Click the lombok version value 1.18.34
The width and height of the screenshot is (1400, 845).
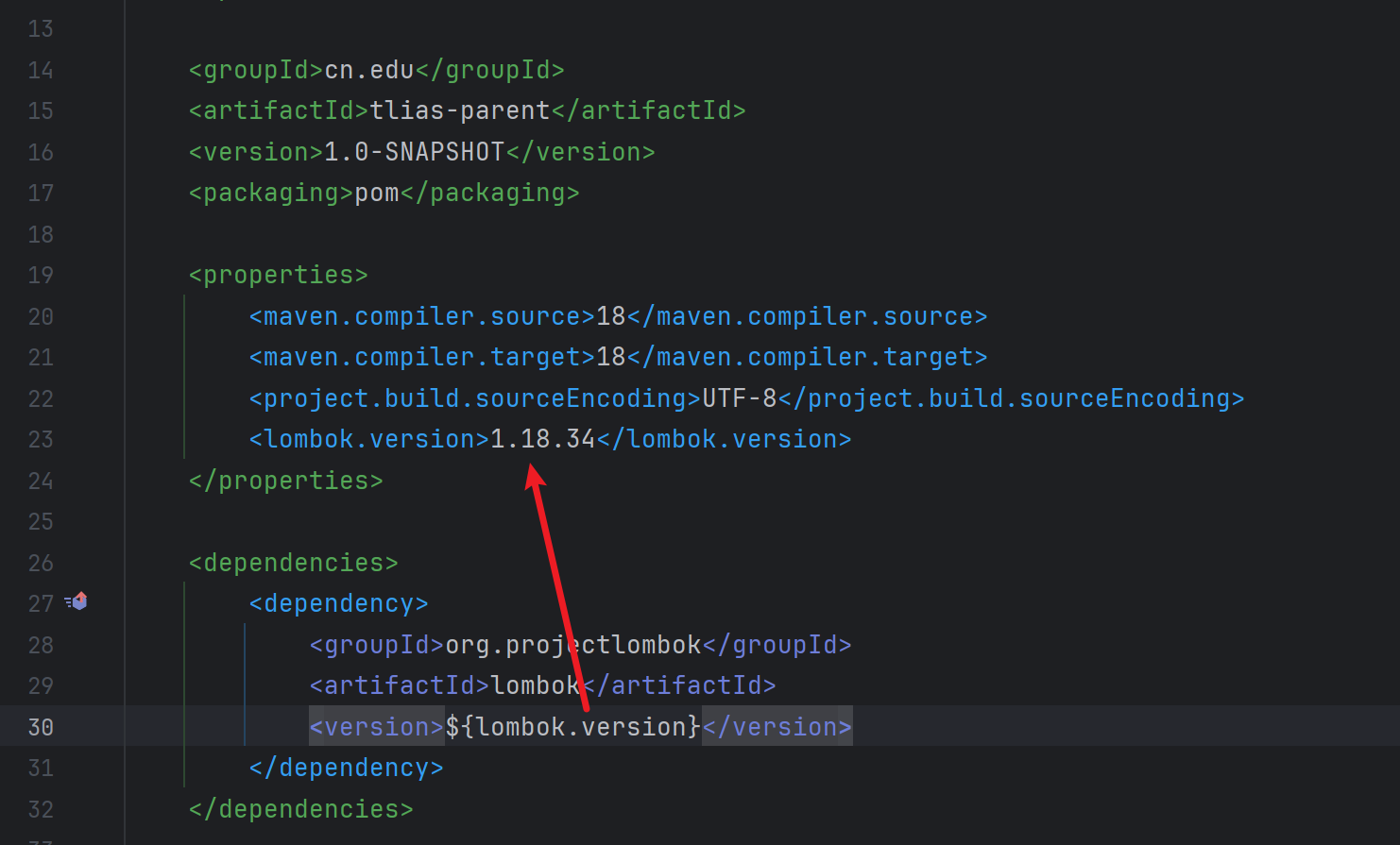[x=542, y=439]
